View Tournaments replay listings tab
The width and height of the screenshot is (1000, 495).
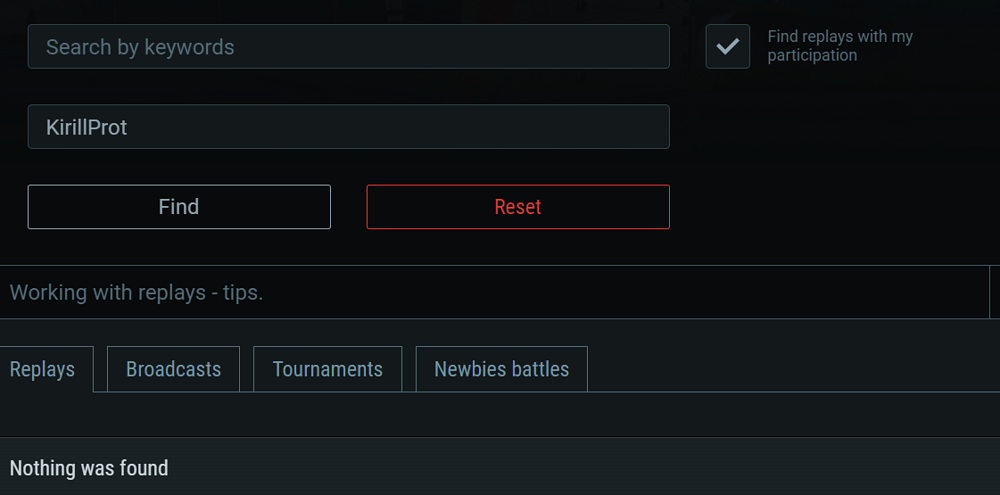(x=327, y=369)
